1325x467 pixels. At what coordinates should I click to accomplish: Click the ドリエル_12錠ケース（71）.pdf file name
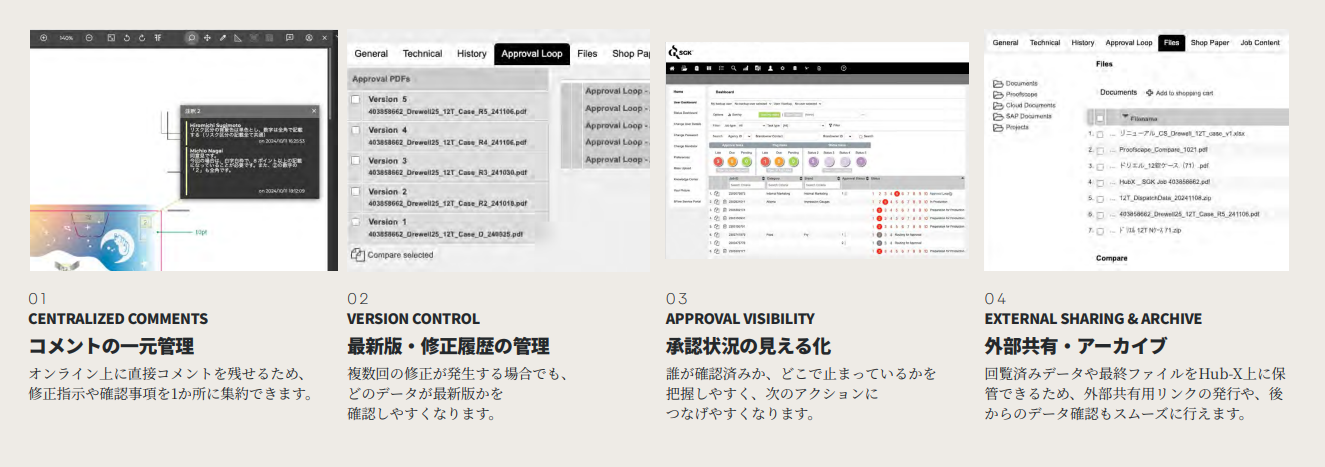[x=1164, y=166]
